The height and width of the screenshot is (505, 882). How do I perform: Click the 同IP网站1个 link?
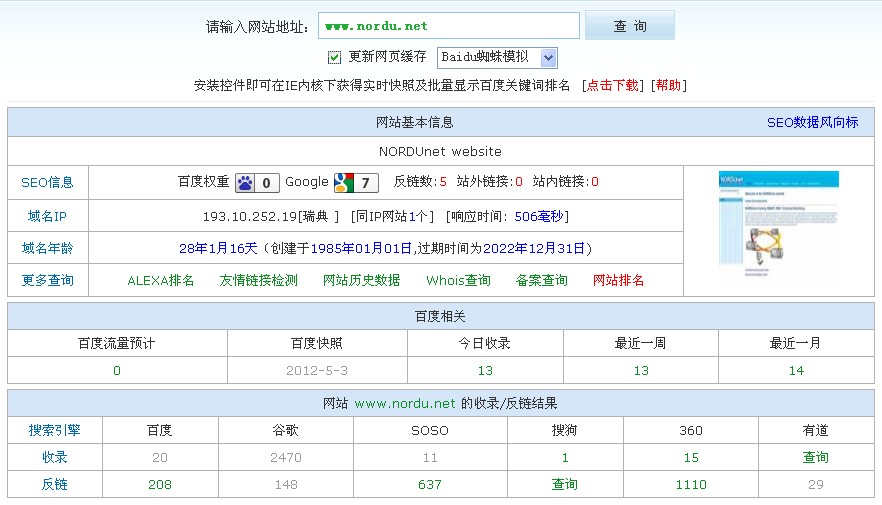coord(392,217)
